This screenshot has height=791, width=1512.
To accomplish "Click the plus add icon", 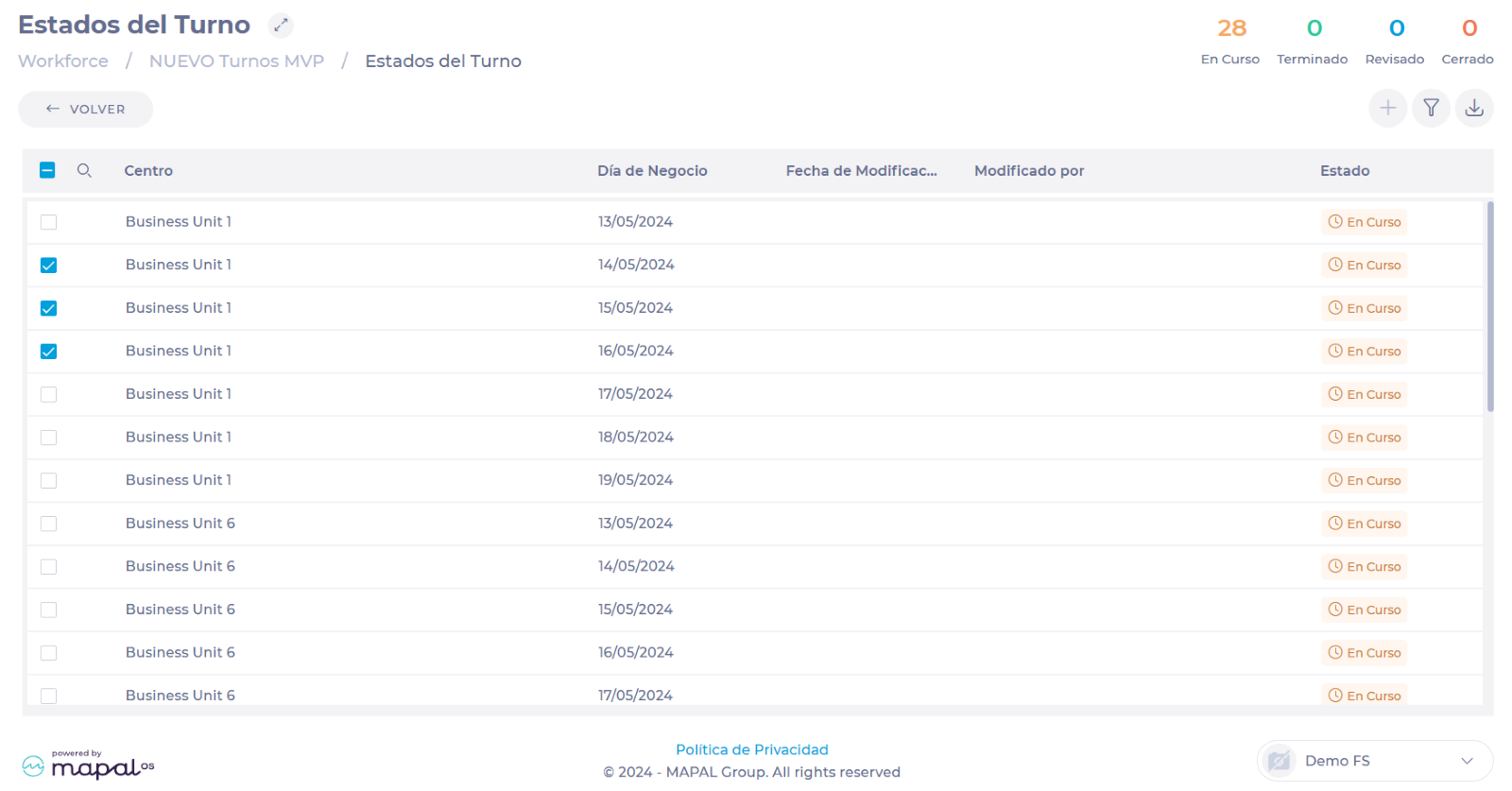I will coord(1387,109).
